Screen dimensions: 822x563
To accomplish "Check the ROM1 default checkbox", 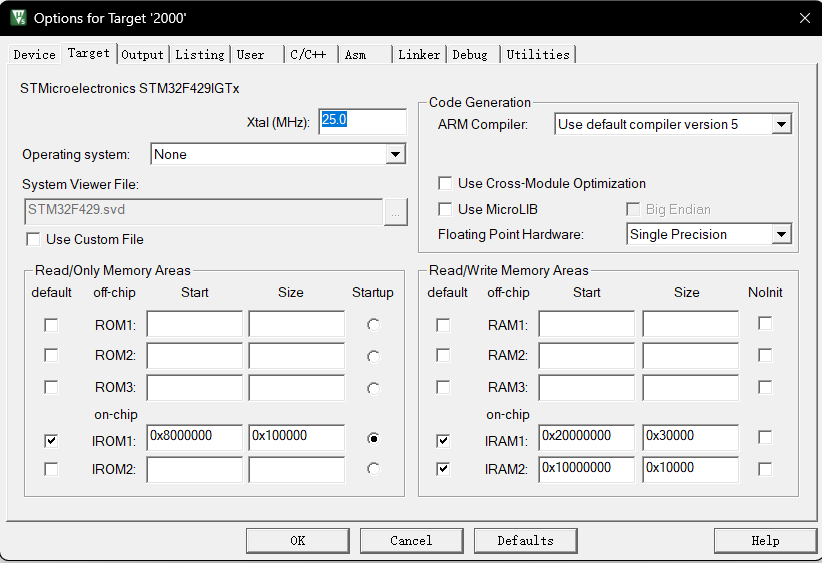I will [x=51, y=325].
